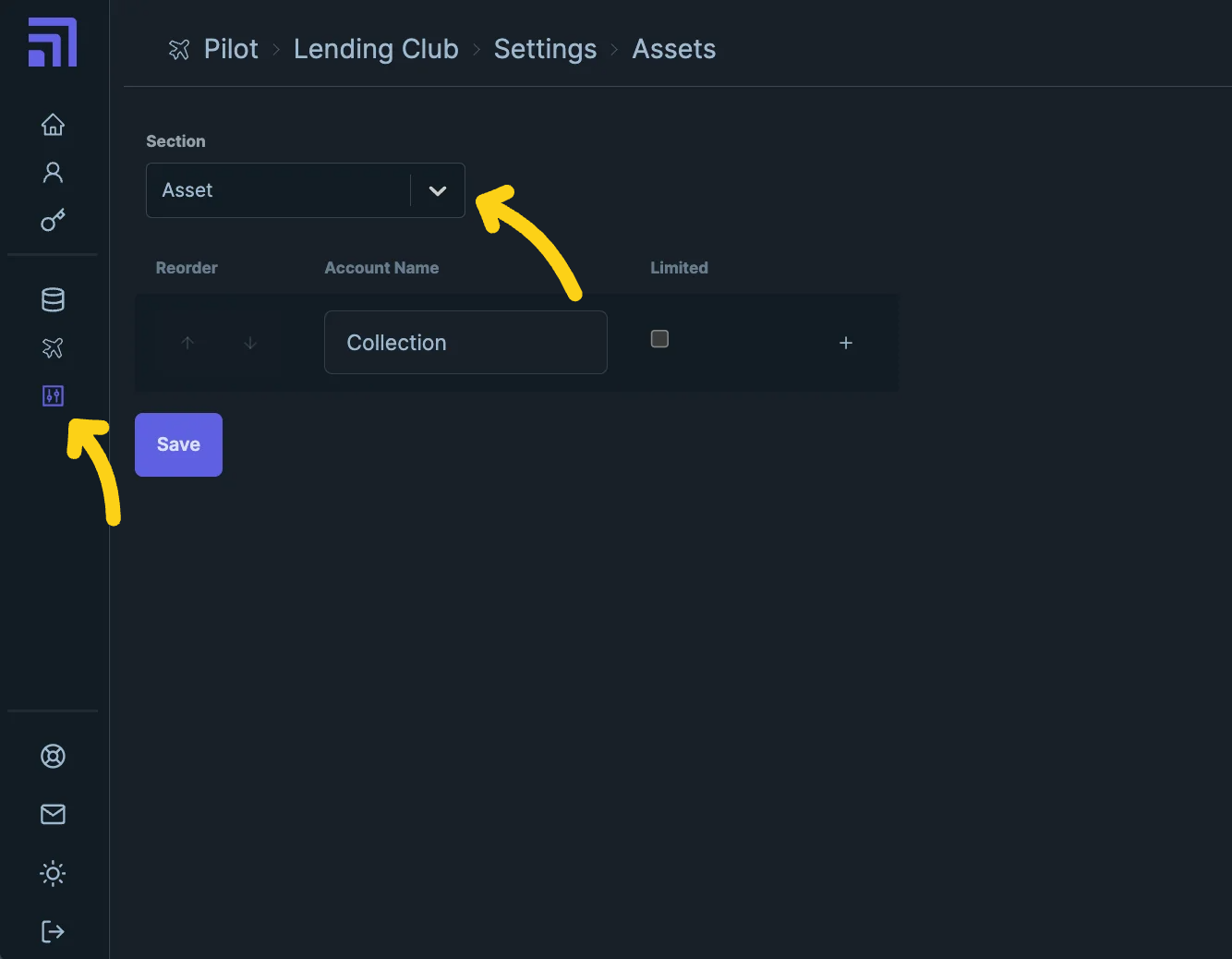The height and width of the screenshot is (959, 1232).
Task: Open the Home sidebar icon
Action: pos(53,124)
